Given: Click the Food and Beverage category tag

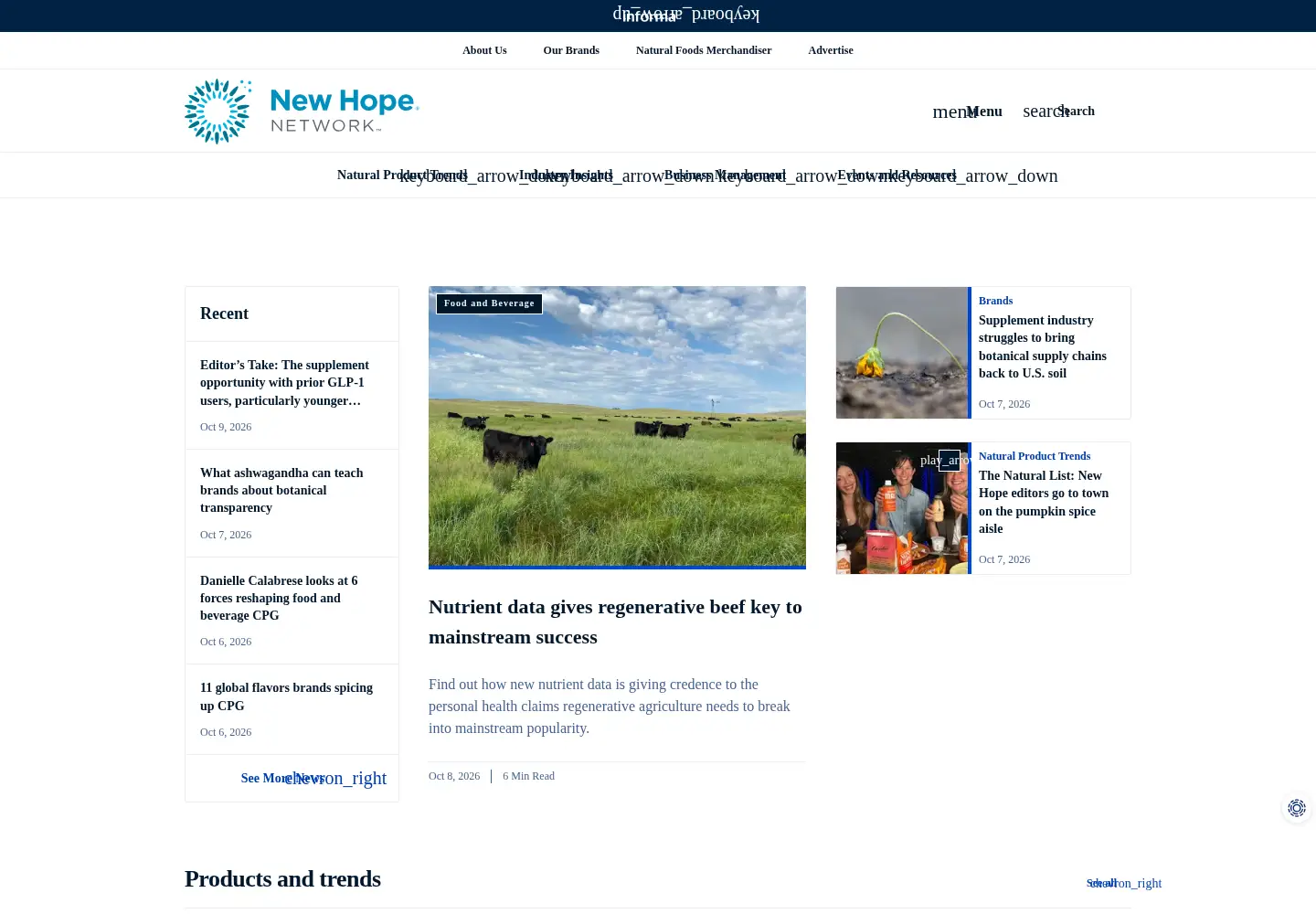Looking at the screenshot, I should (x=489, y=303).
